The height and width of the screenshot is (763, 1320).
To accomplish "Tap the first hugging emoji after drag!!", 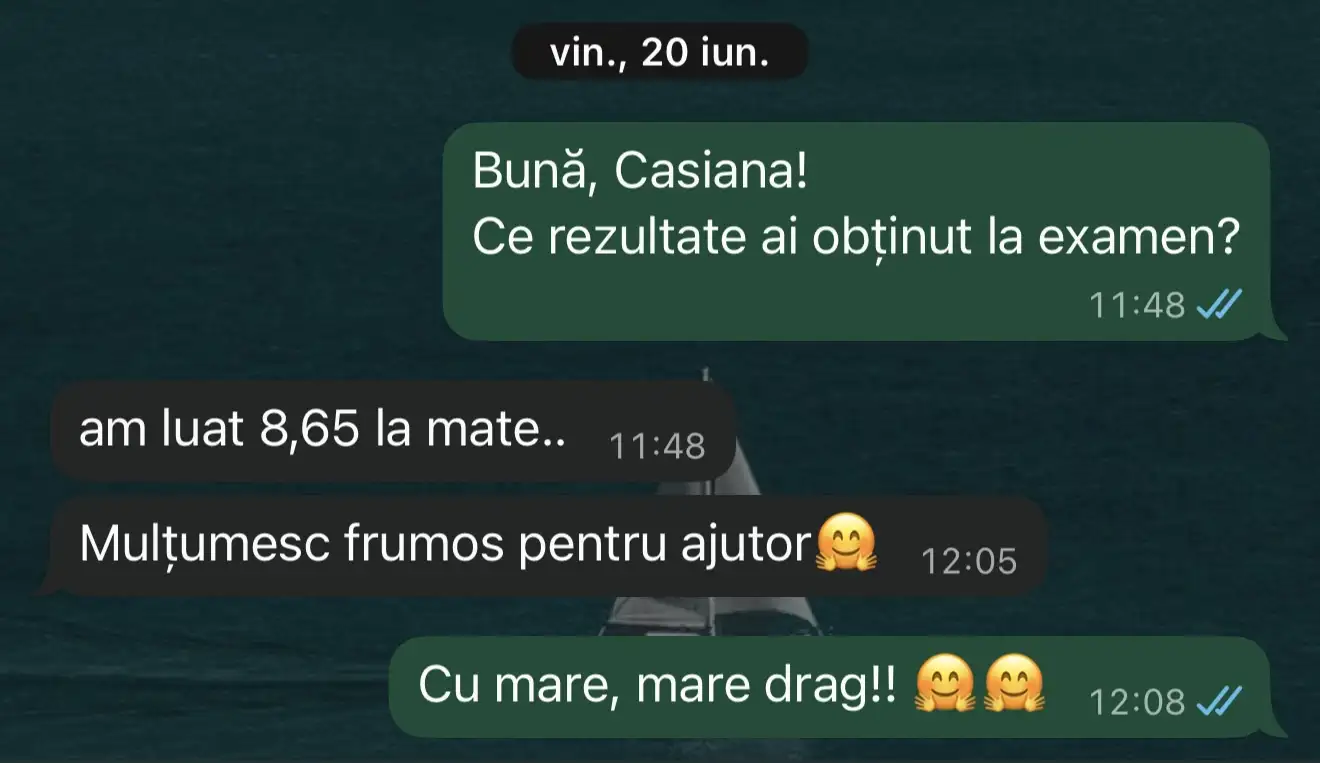I will 946,685.
